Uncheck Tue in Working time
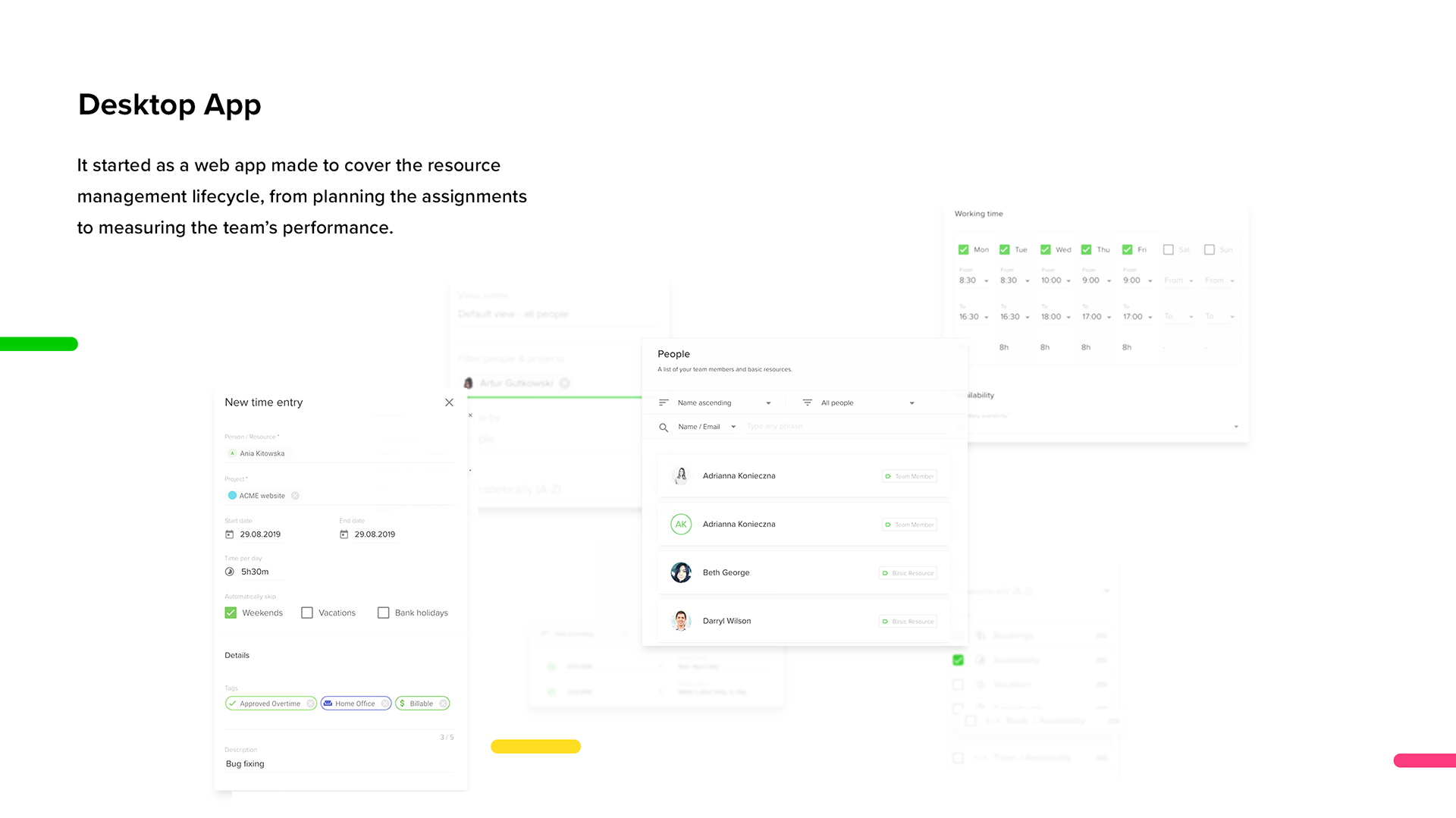This screenshot has height=818, width=1456. click(x=1004, y=249)
